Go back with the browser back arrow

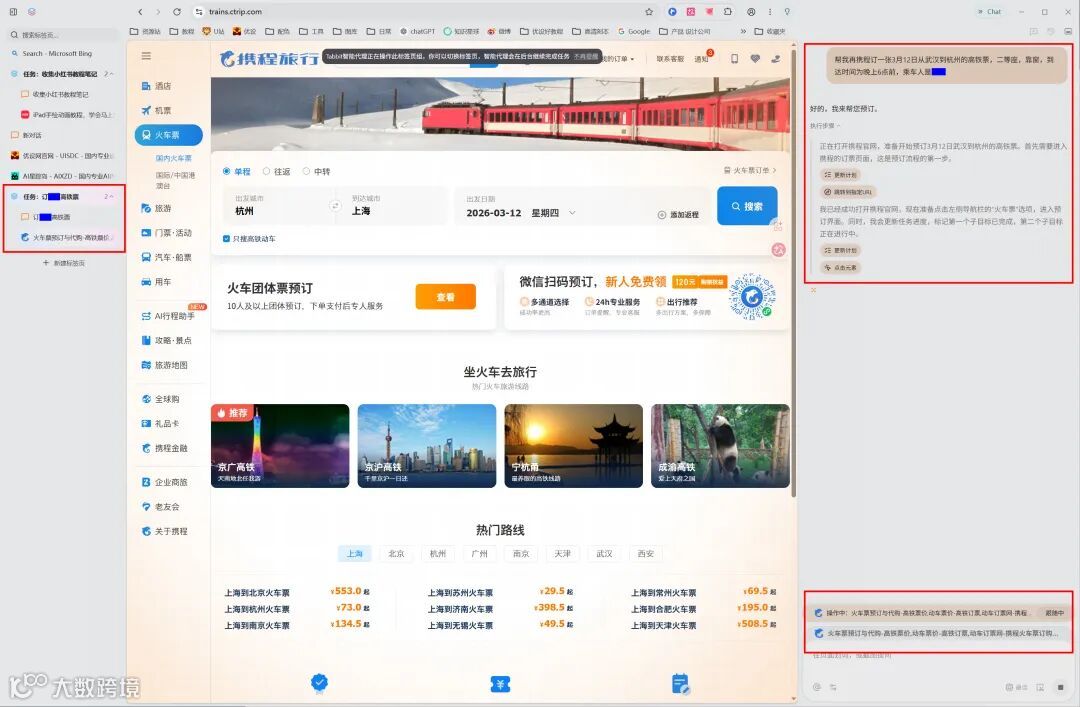(141, 12)
